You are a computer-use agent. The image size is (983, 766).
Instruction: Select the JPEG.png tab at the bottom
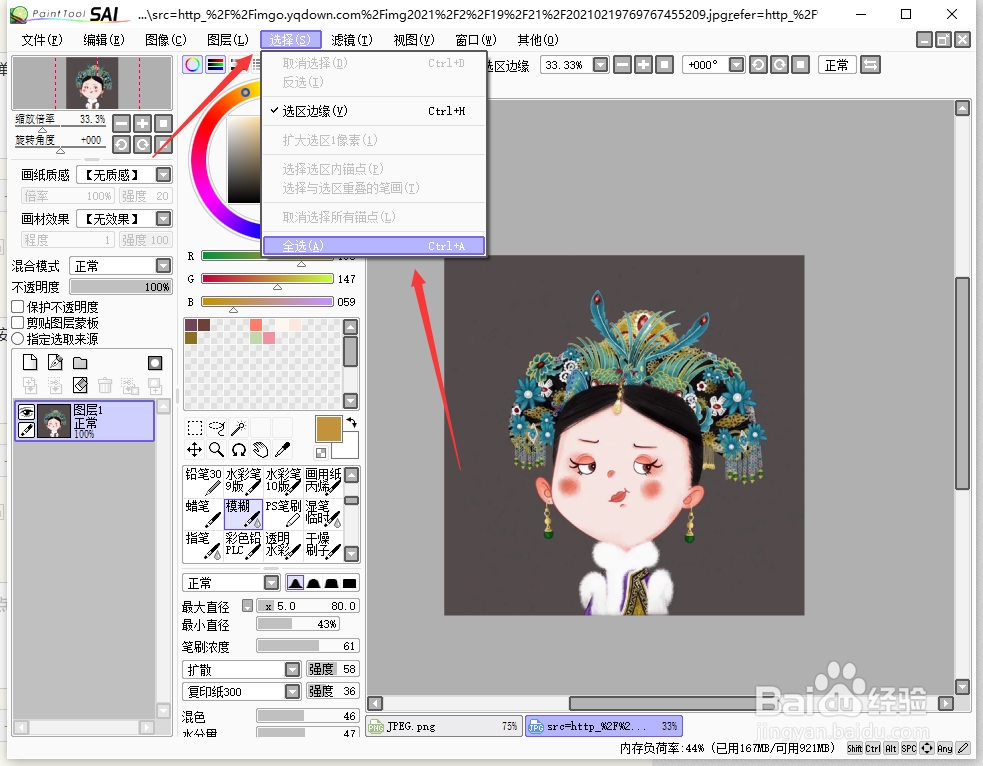point(443,725)
